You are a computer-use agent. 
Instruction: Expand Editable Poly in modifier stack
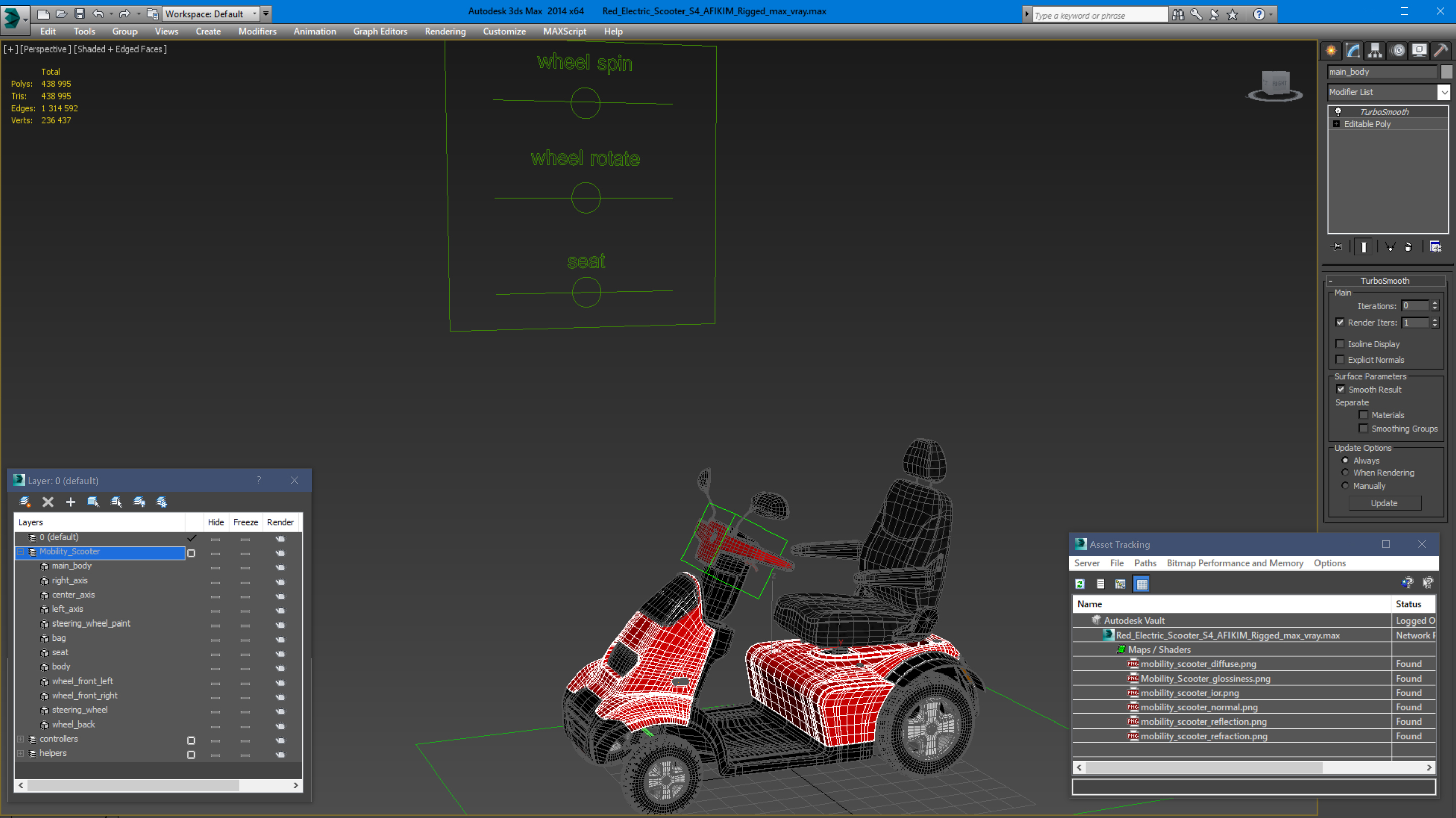tap(1336, 124)
